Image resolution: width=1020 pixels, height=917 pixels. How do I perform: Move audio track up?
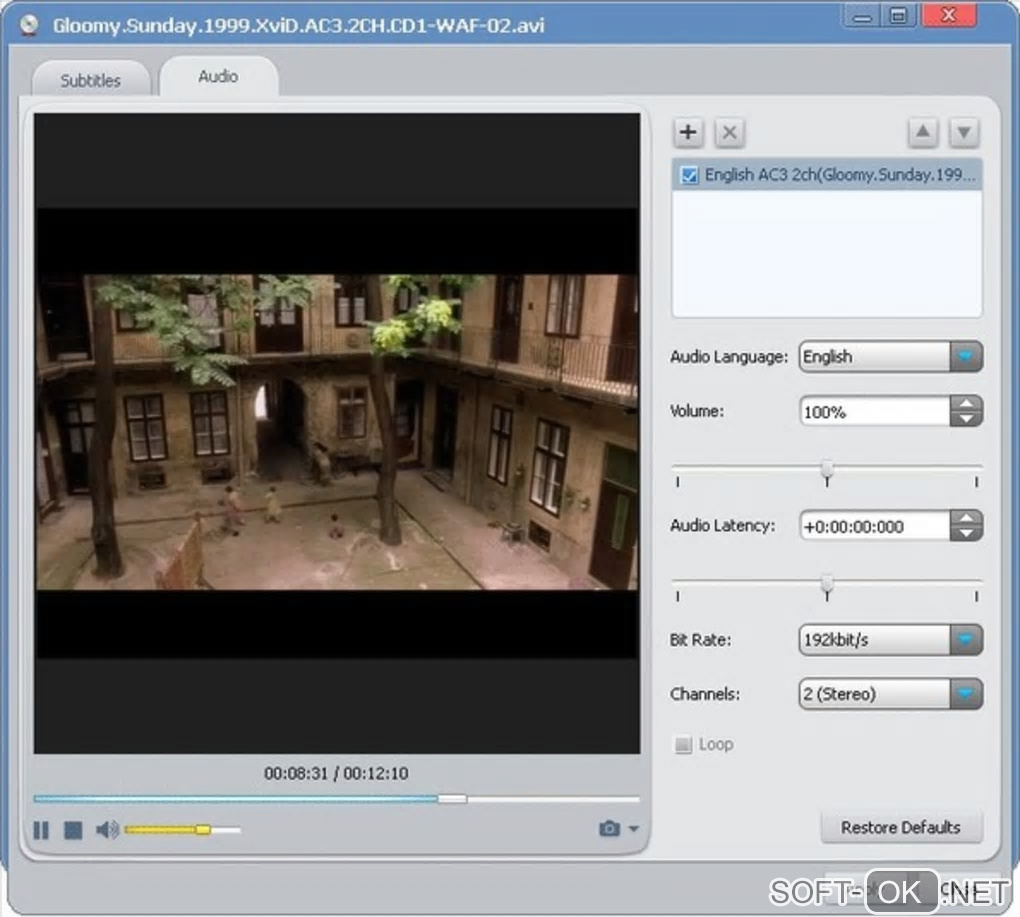click(x=922, y=133)
